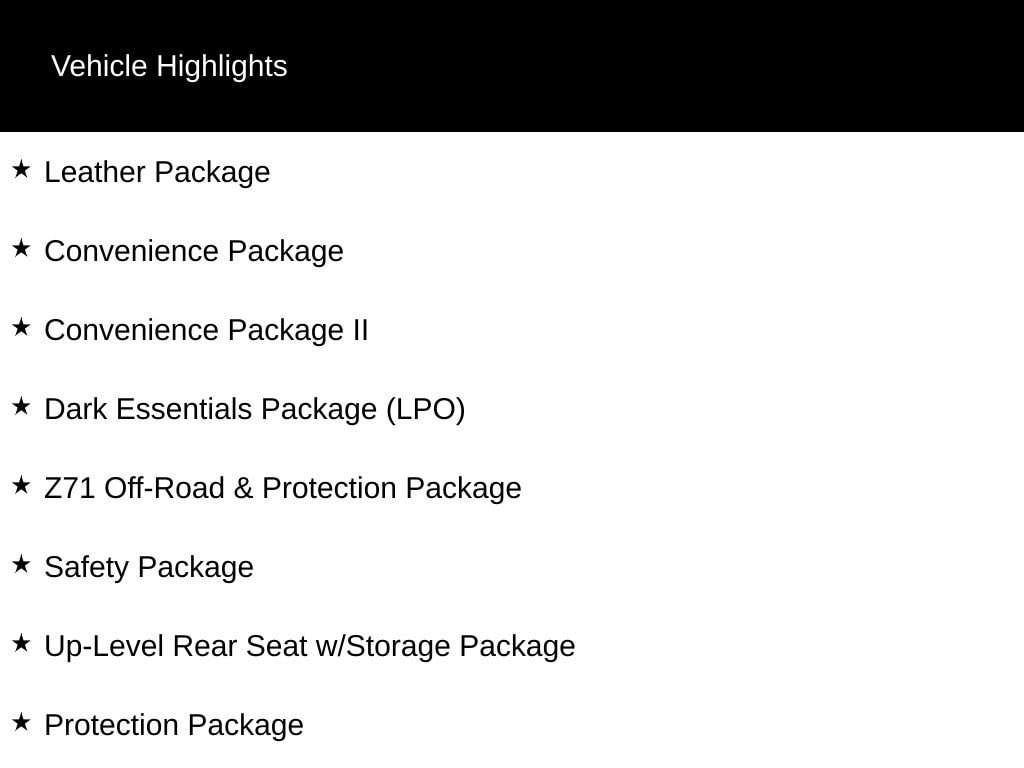Click star bullet for Dark Essentials Package
Viewport: 1024px width, 768px height.
tap(21, 406)
